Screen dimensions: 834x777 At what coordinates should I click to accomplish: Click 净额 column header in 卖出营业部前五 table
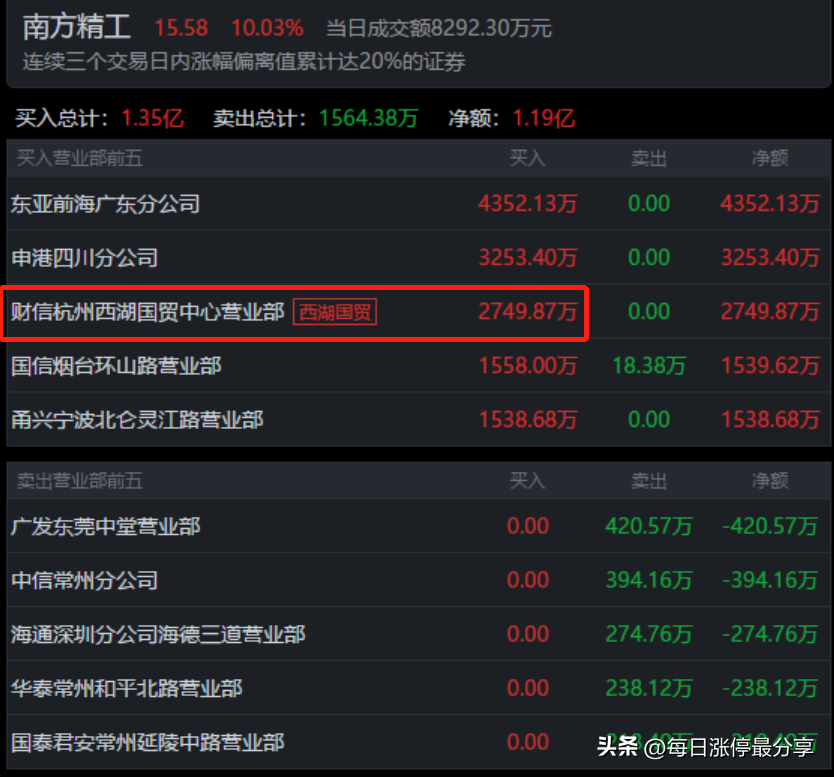click(770, 481)
